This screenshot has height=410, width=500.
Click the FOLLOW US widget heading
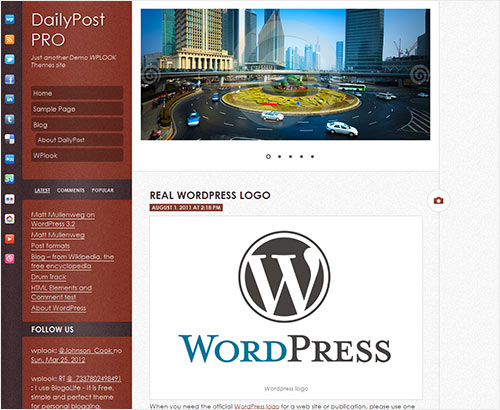[x=52, y=329]
